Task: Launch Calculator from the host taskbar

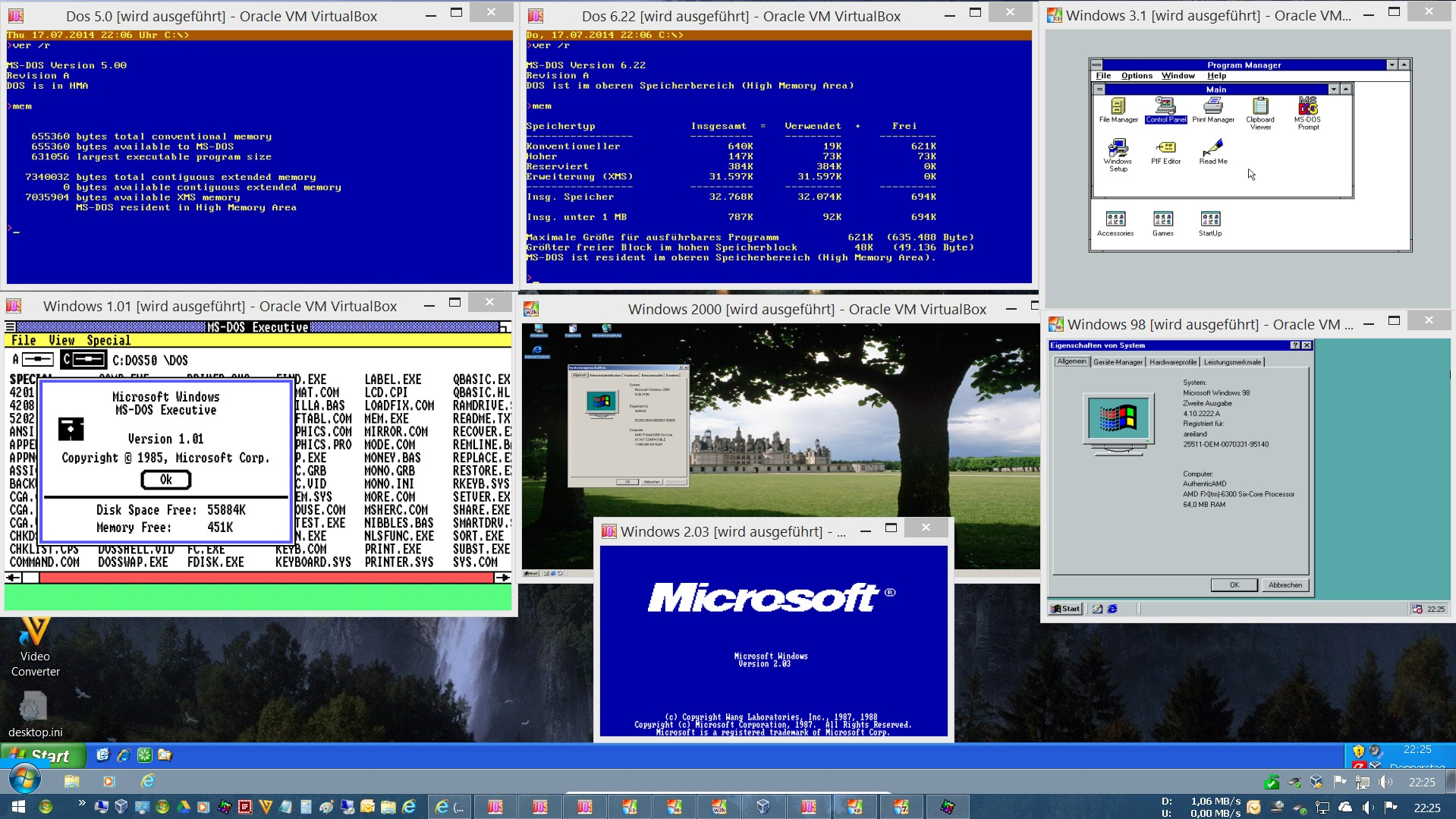Action: pyautogui.click(x=306, y=807)
